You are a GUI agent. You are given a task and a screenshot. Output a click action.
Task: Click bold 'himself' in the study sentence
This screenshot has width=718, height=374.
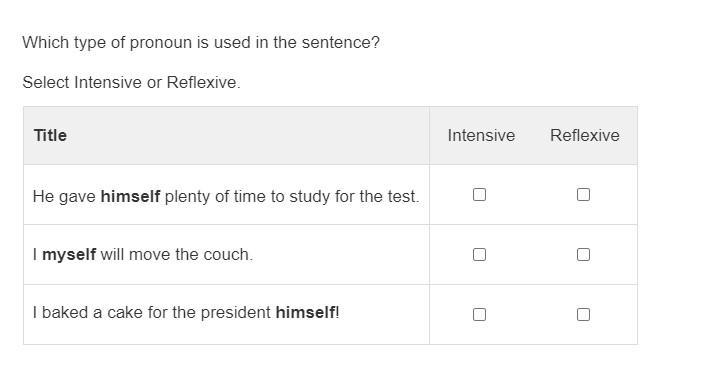pos(130,196)
